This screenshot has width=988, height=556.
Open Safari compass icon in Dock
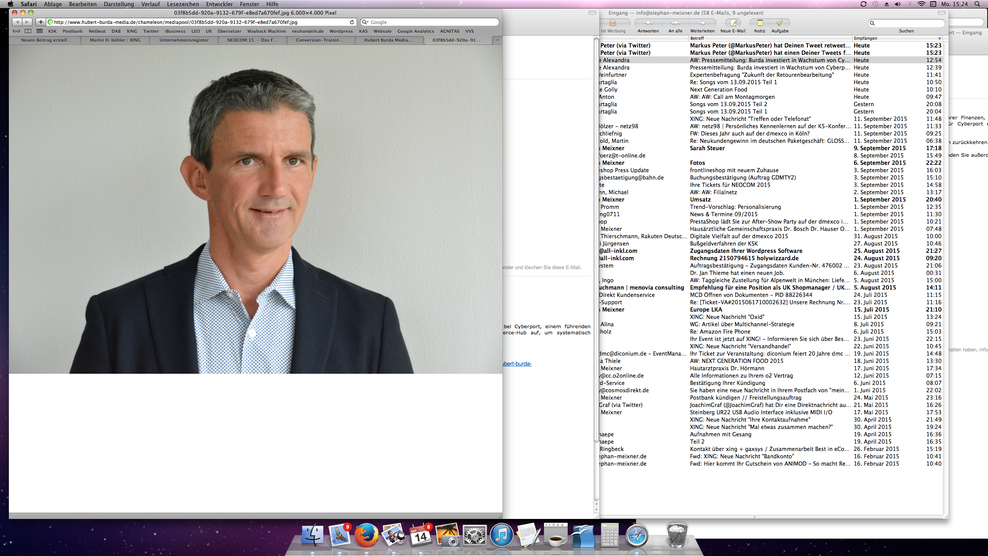click(x=637, y=535)
